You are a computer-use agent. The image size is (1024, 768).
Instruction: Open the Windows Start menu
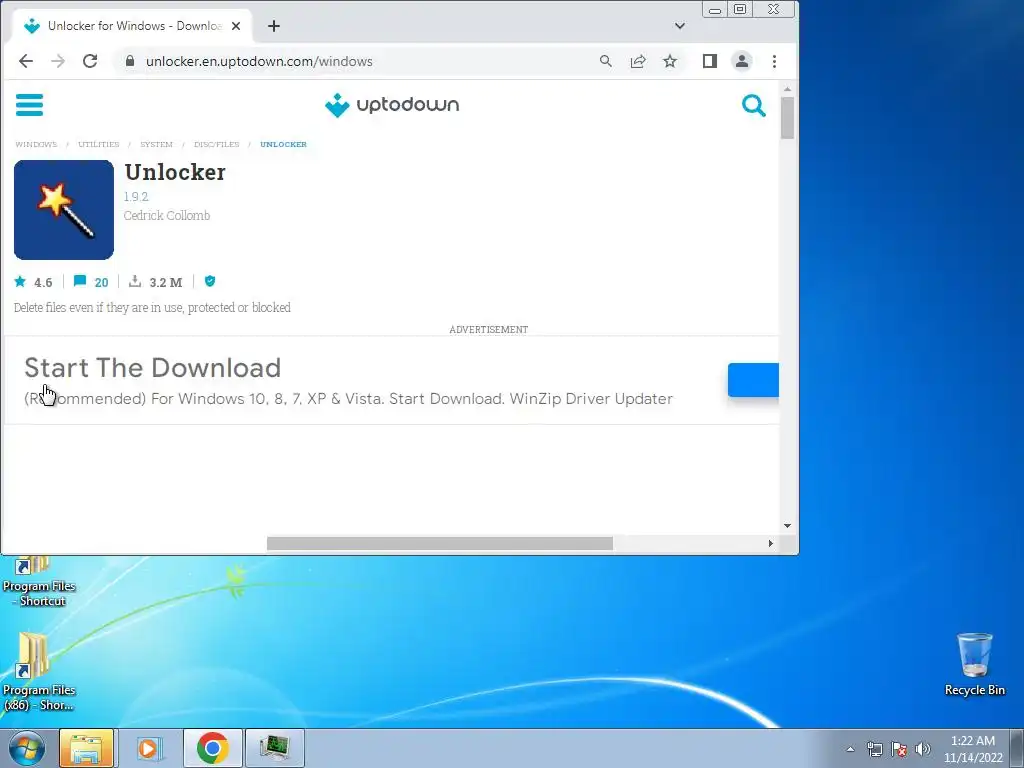coord(27,748)
